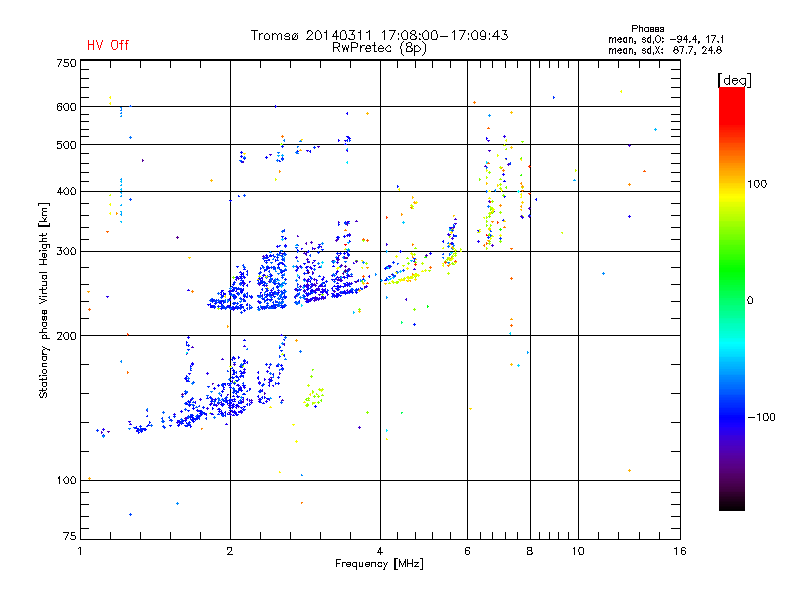This screenshot has width=800, height=600.
Task: Click the colorbar tick label "100" beside the yellow band
Action: (x=757, y=184)
